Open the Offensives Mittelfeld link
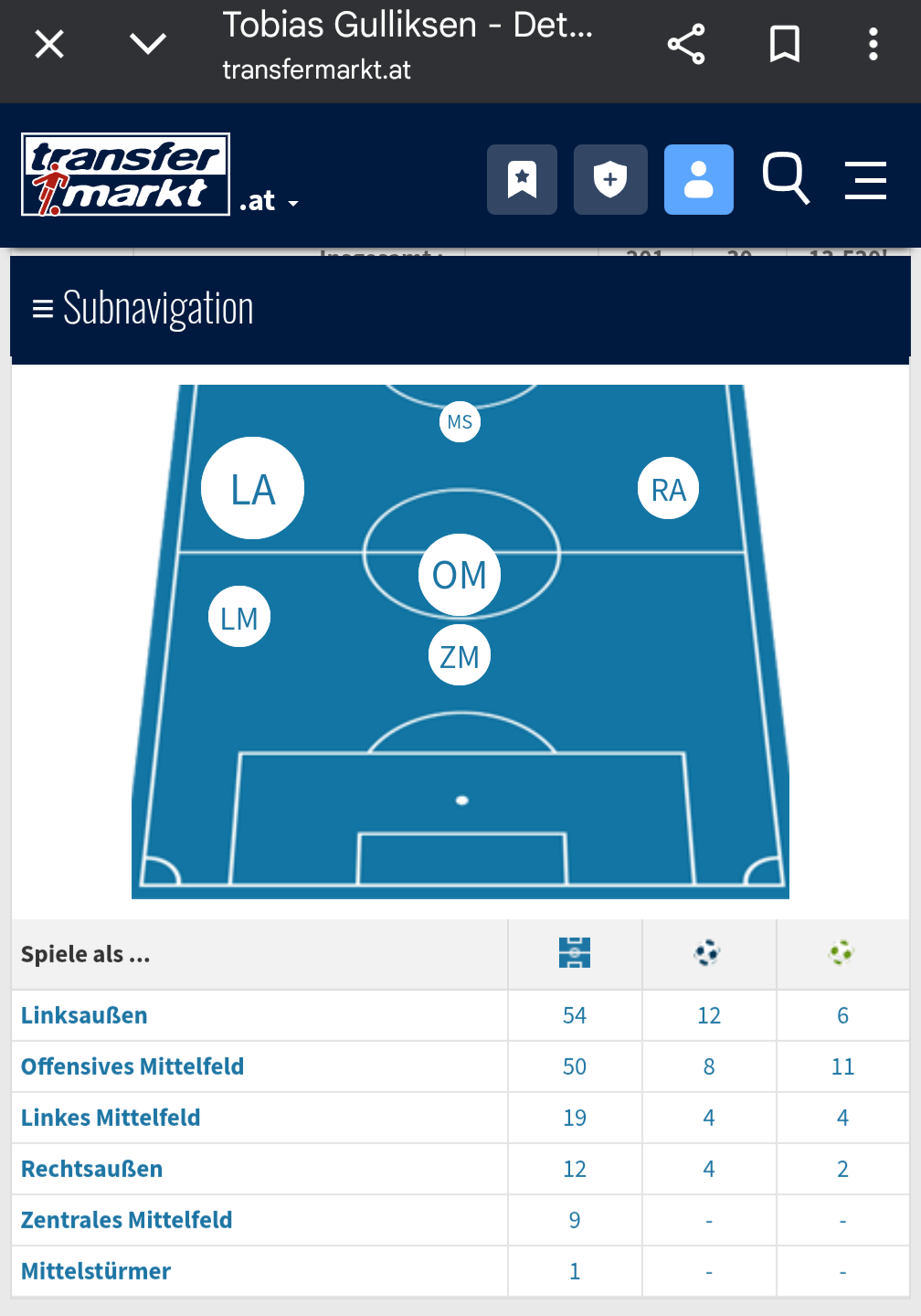 click(x=132, y=1067)
